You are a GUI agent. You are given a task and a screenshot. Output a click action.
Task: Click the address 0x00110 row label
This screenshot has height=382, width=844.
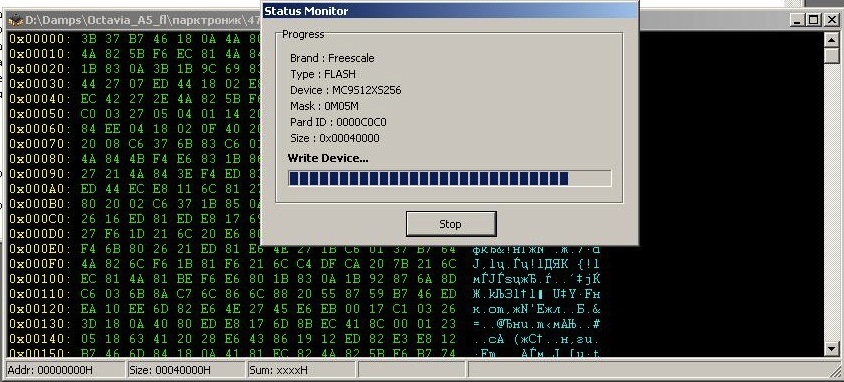(40, 294)
